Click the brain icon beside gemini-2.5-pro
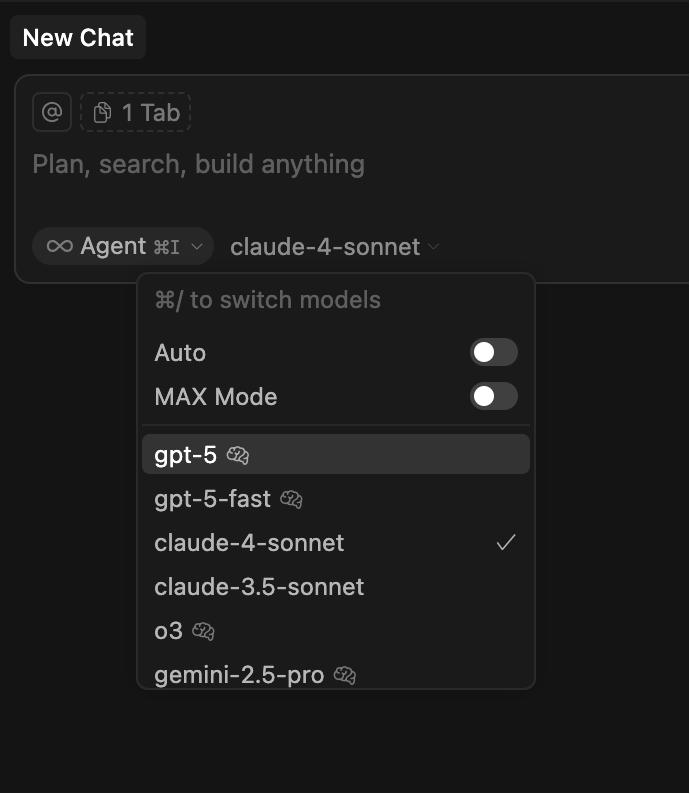The height and width of the screenshot is (794, 690). click(345, 675)
